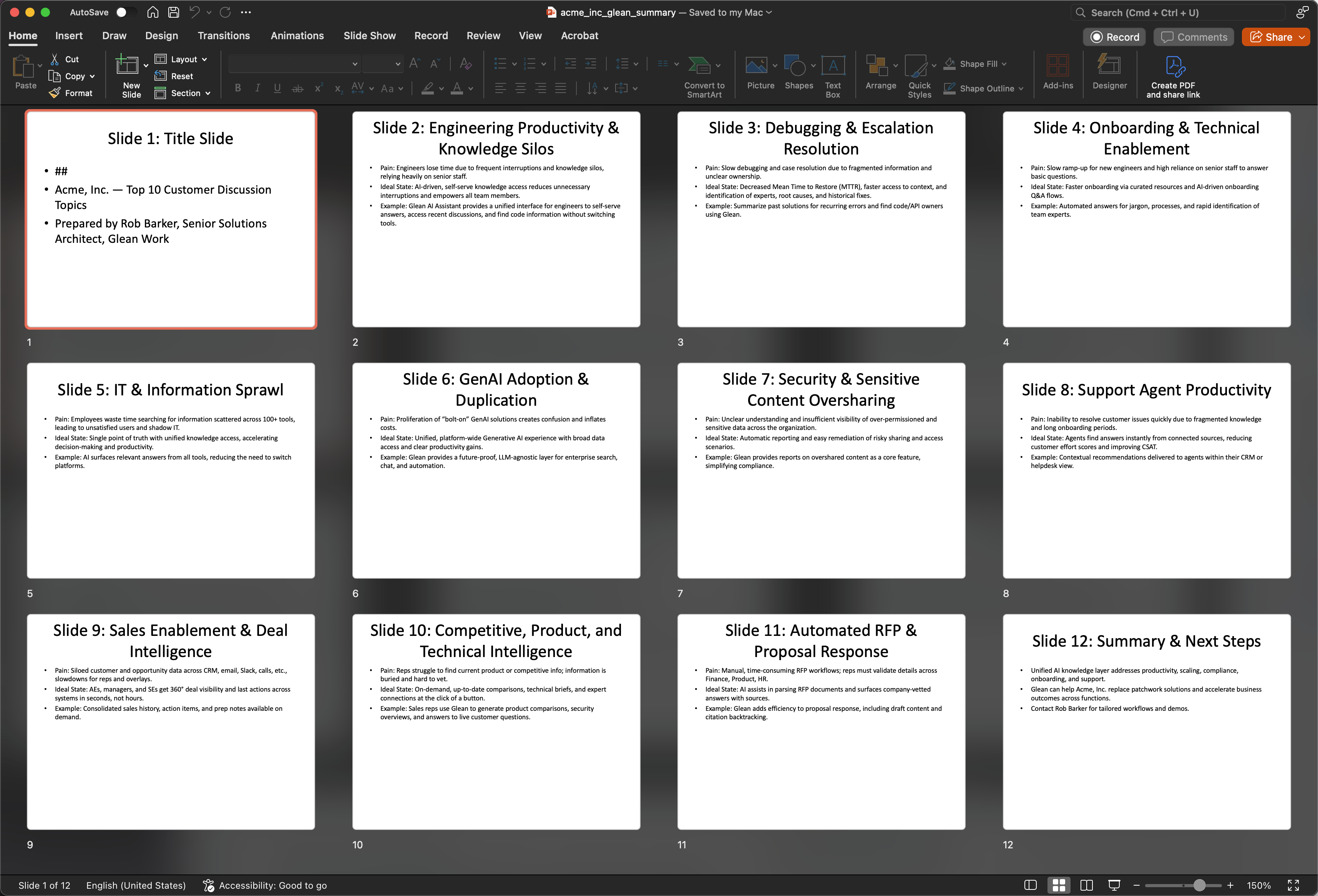The height and width of the screenshot is (896, 1318).
Task: Open the Copy dropdown arrow
Action: [93, 76]
